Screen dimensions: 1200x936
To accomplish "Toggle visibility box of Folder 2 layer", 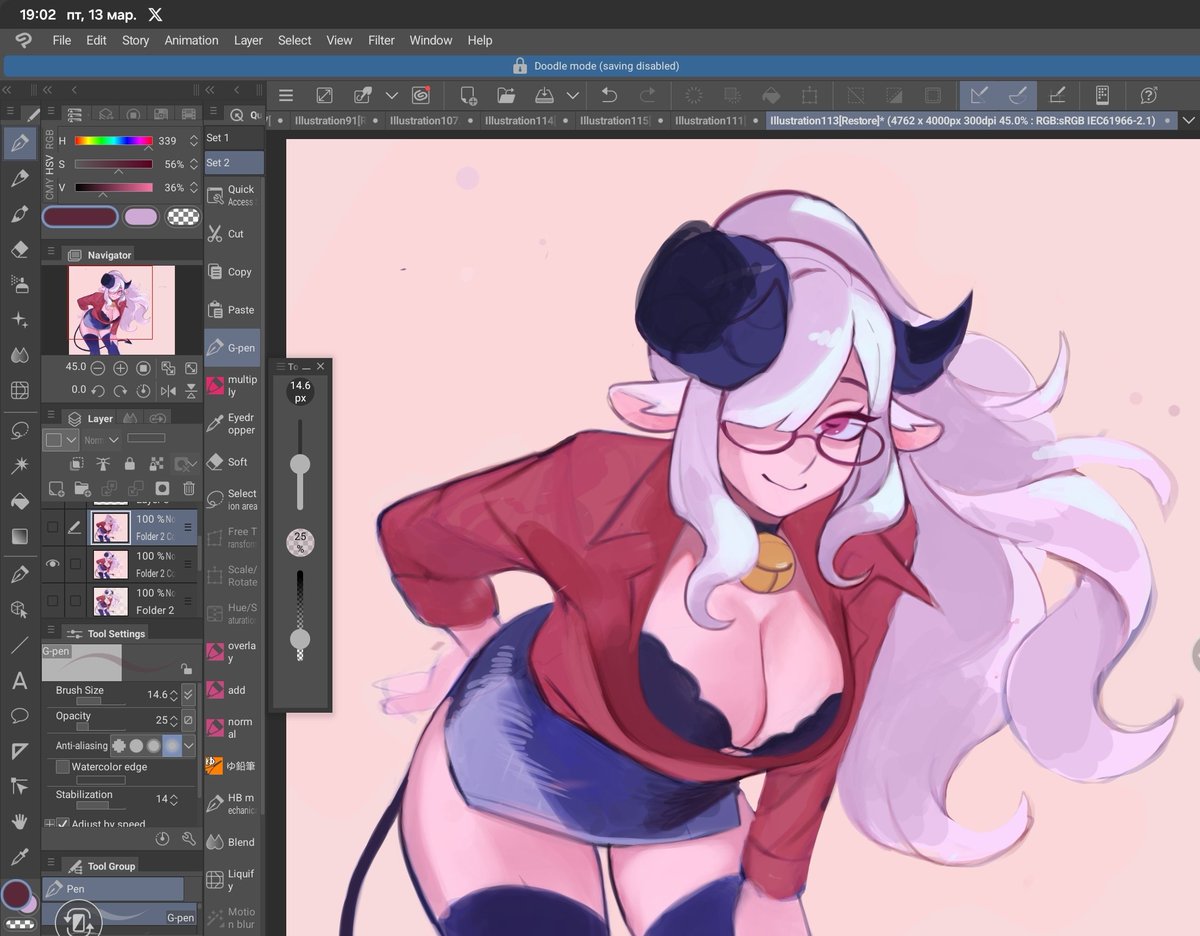I will coord(53,601).
